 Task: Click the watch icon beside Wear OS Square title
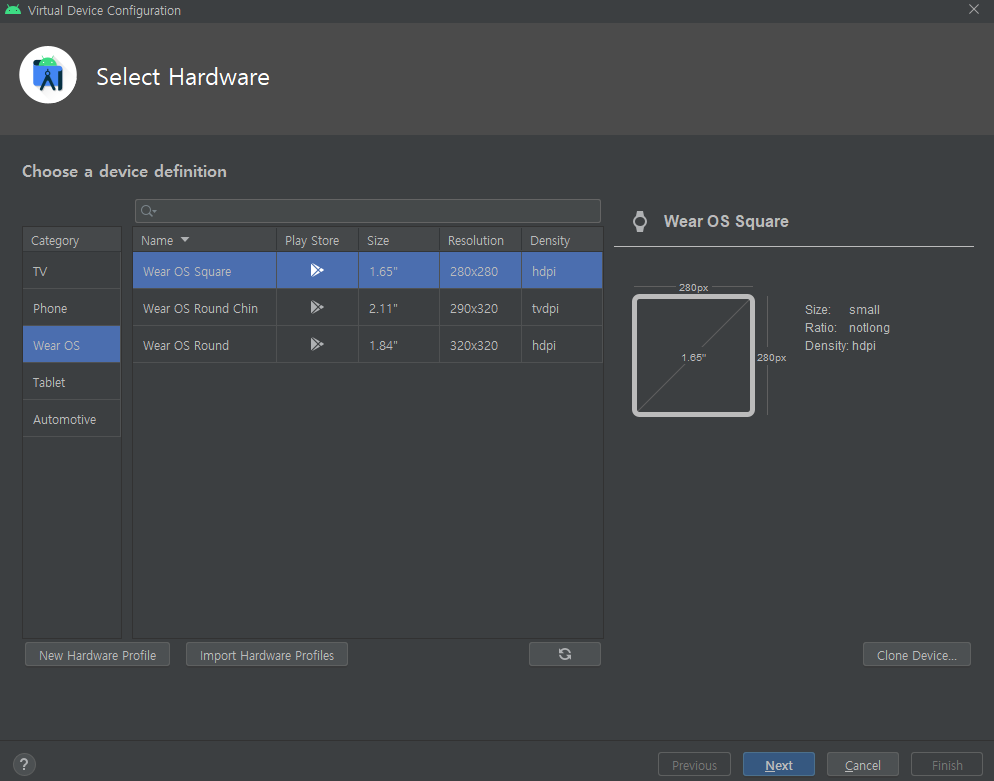point(640,221)
